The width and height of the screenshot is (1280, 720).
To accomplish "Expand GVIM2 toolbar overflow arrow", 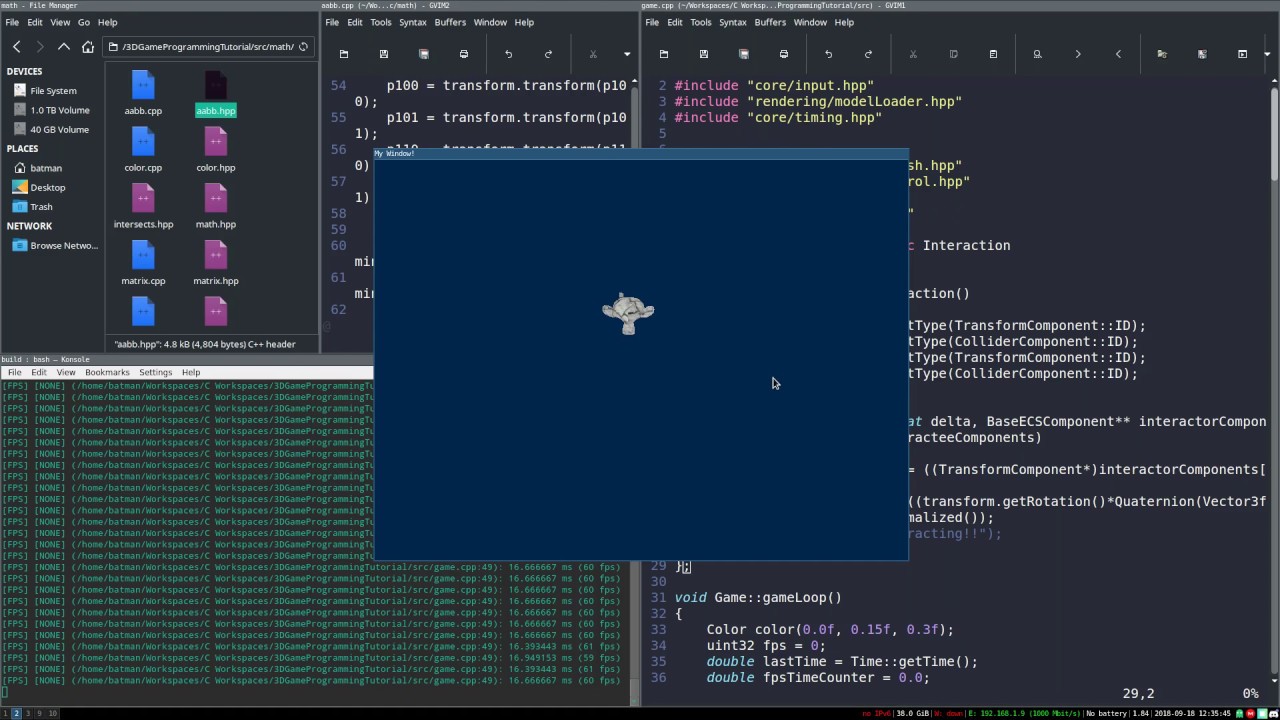I will [x=627, y=54].
